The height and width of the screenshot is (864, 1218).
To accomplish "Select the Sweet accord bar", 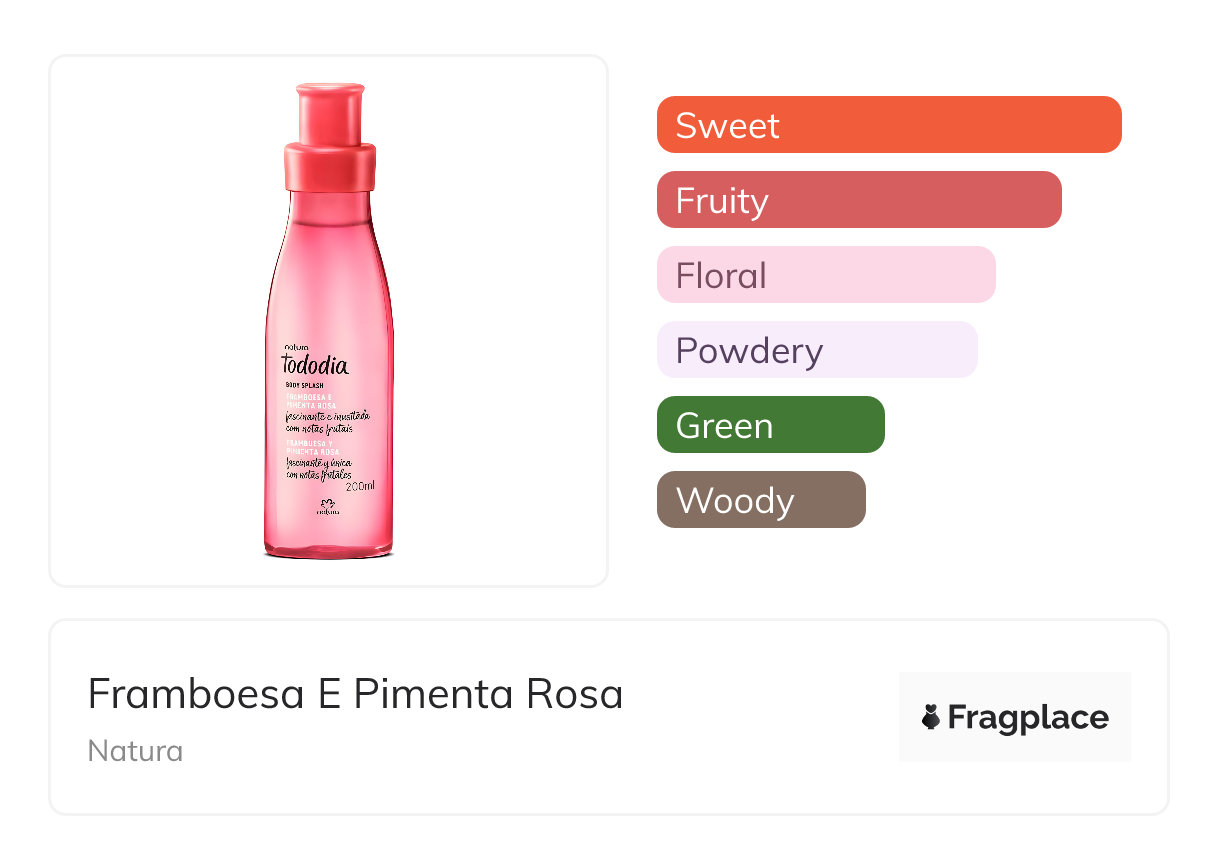I will (x=888, y=125).
